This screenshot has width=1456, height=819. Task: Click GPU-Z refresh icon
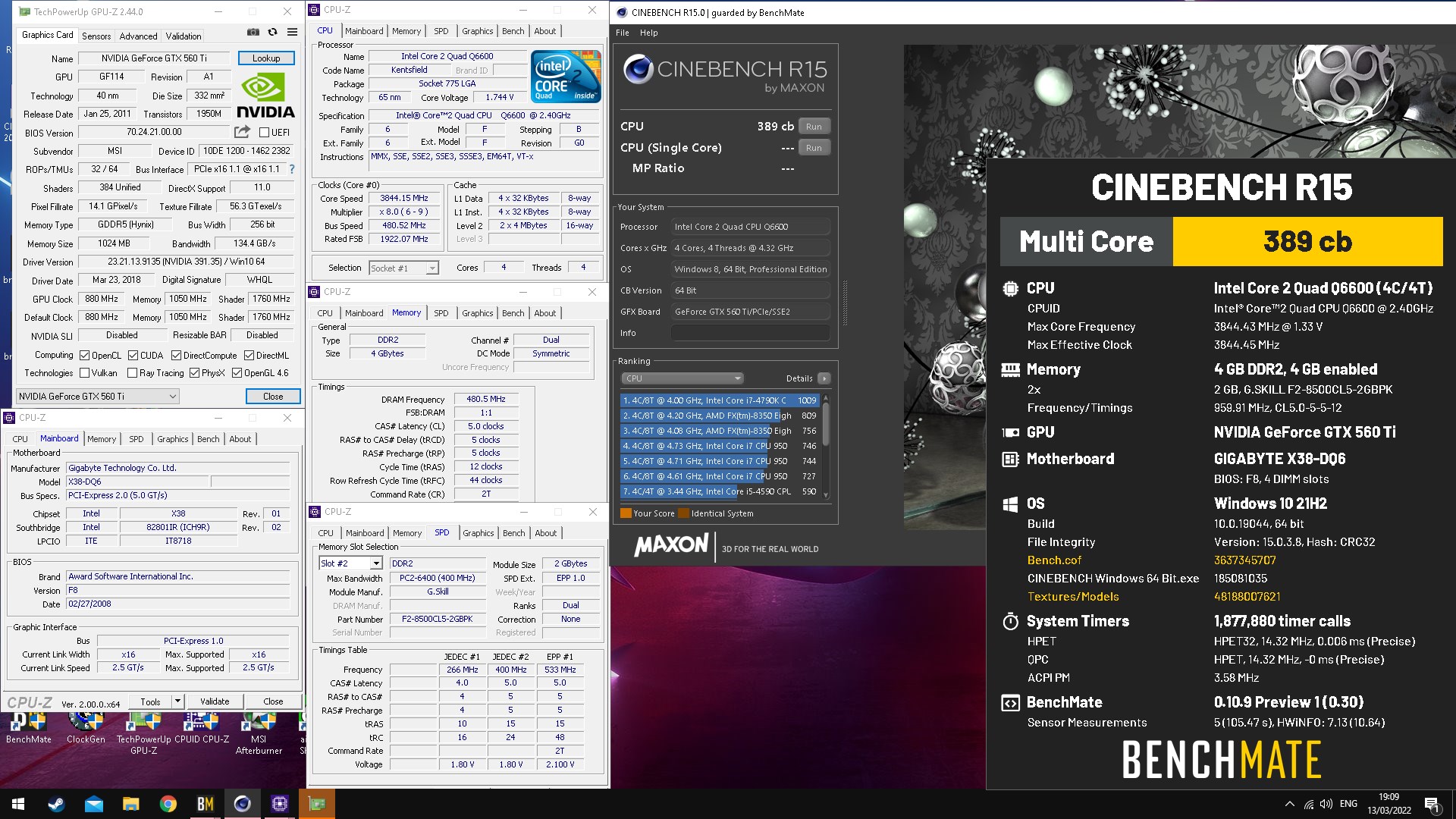[x=272, y=33]
